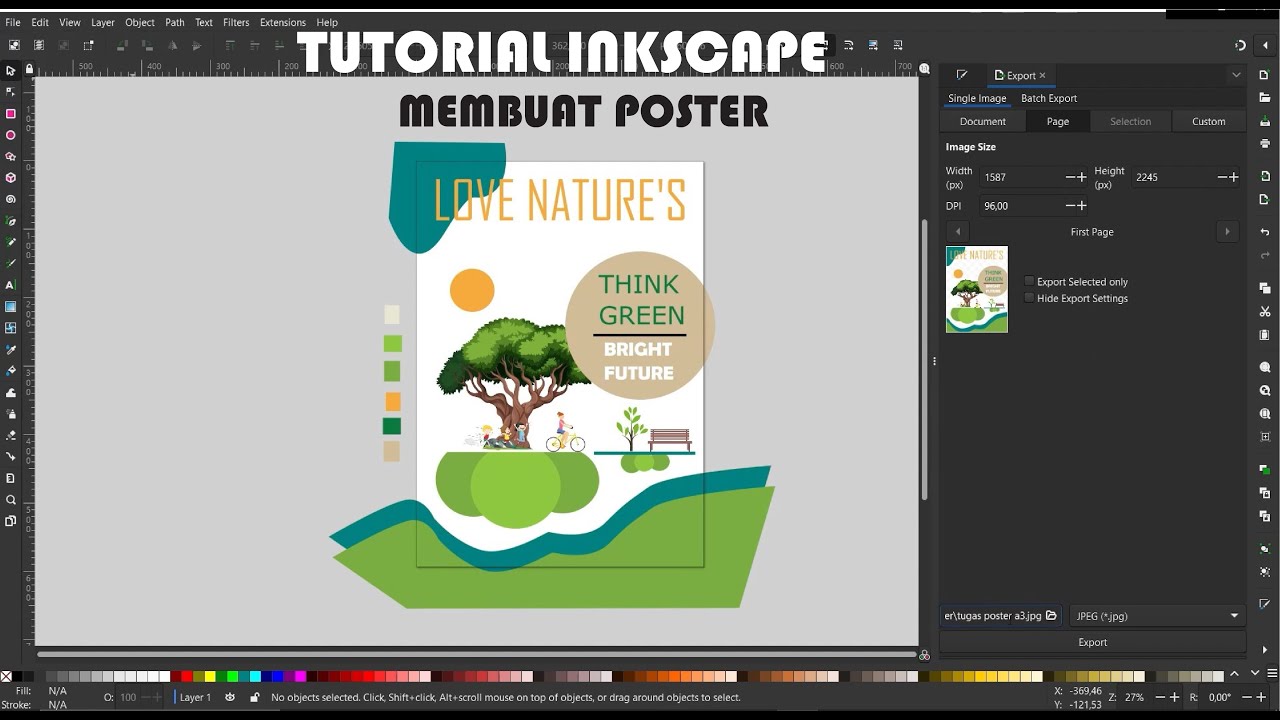The width and height of the screenshot is (1280, 720).
Task: Select the Eraser tool
Action: [x=11, y=435]
